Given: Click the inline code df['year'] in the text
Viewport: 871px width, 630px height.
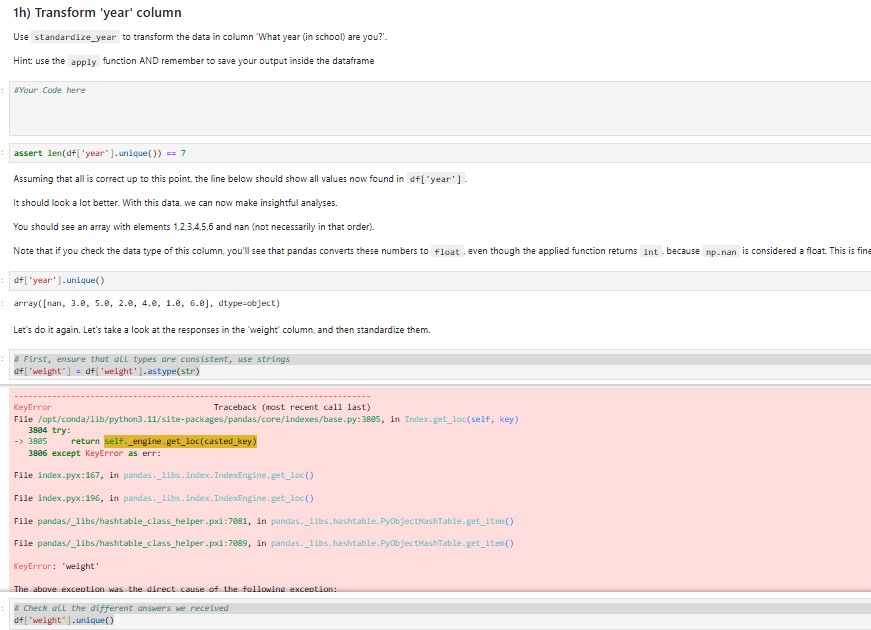Looking at the screenshot, I should pyautogui.click(x=436, y=179).
